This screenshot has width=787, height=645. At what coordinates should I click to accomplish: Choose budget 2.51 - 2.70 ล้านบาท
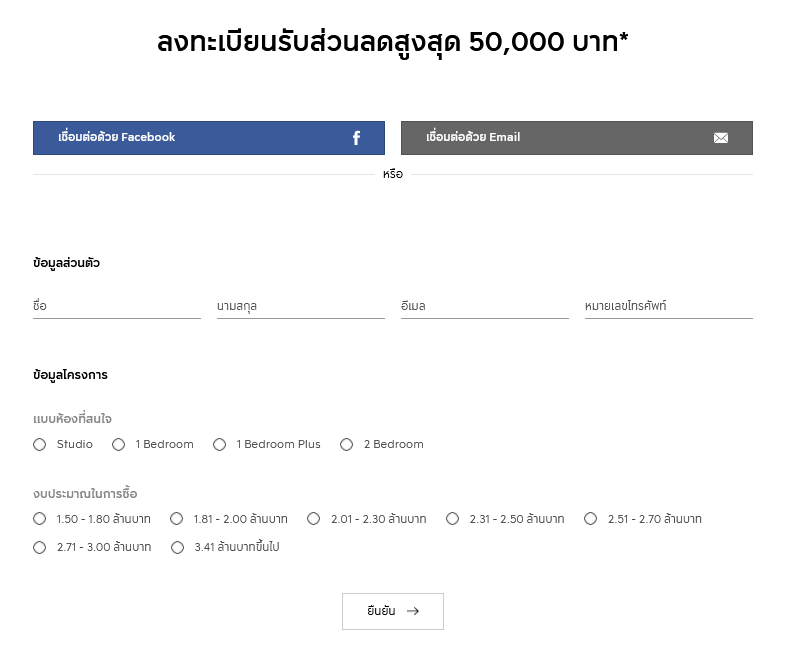pyautogui.click(x=591, y=519)
